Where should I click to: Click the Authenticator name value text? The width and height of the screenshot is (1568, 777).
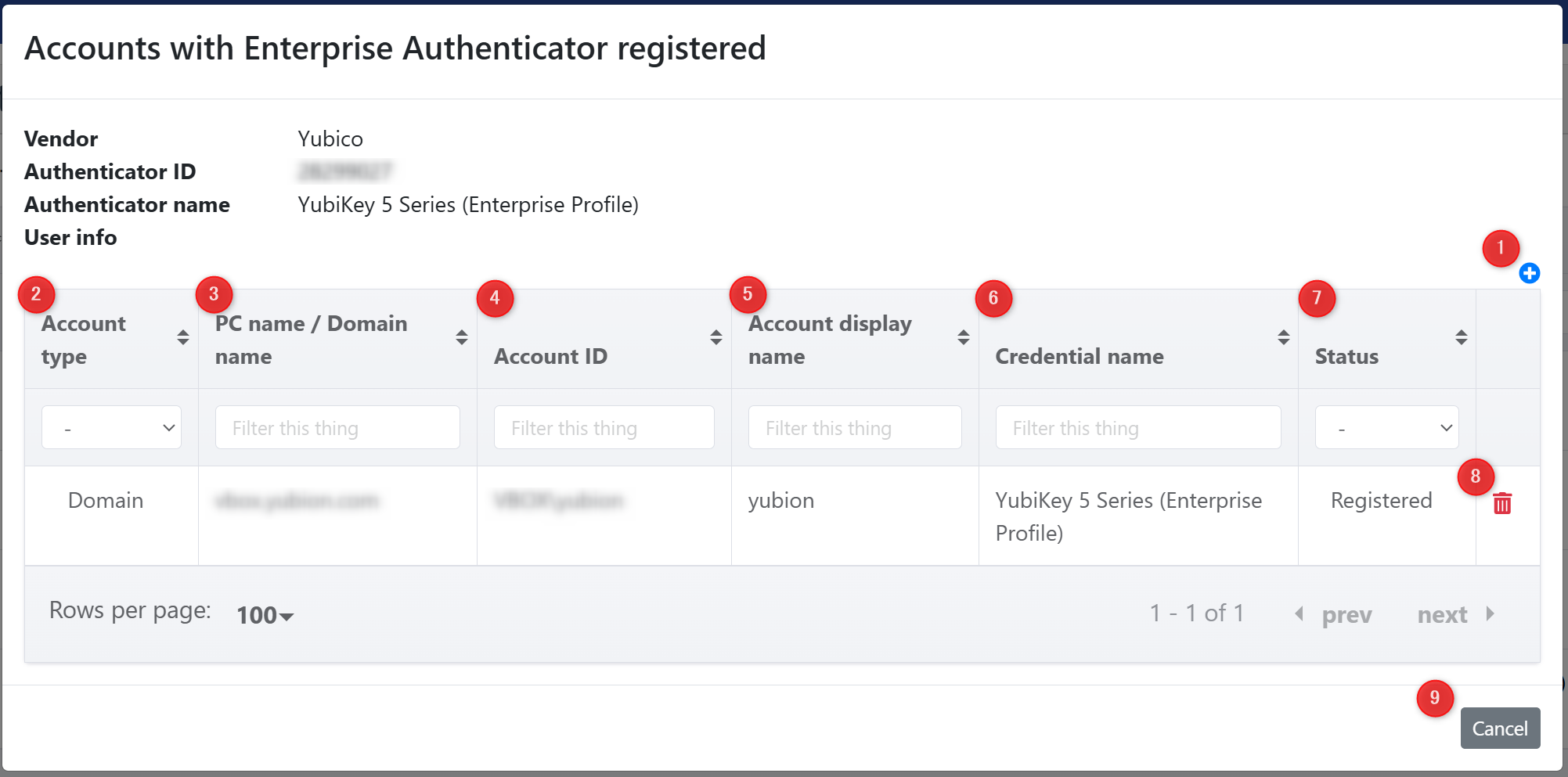click(x=468, y=205)
